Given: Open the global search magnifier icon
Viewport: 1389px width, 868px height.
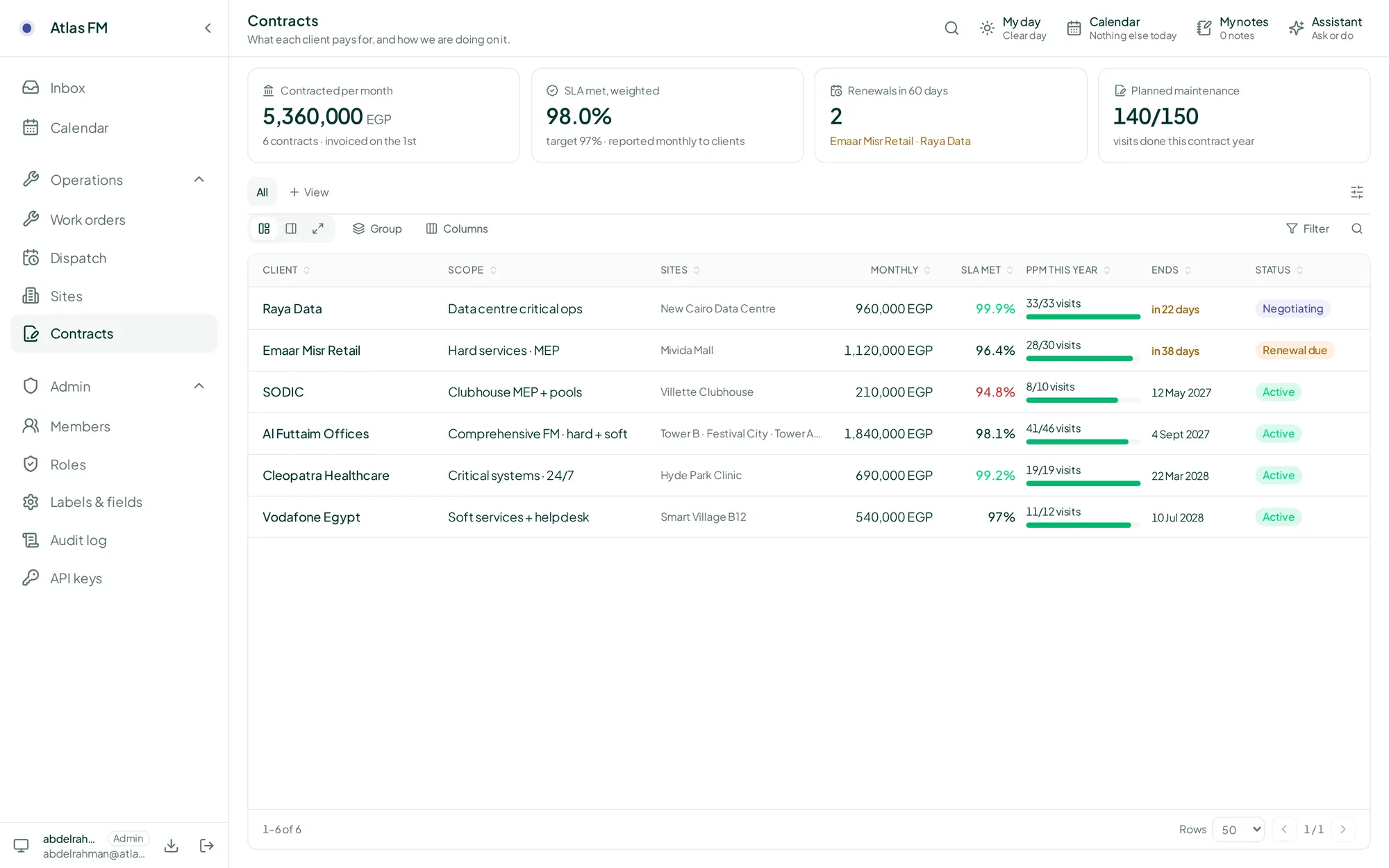Looking at the screenshot, I should tap(951, 28).
